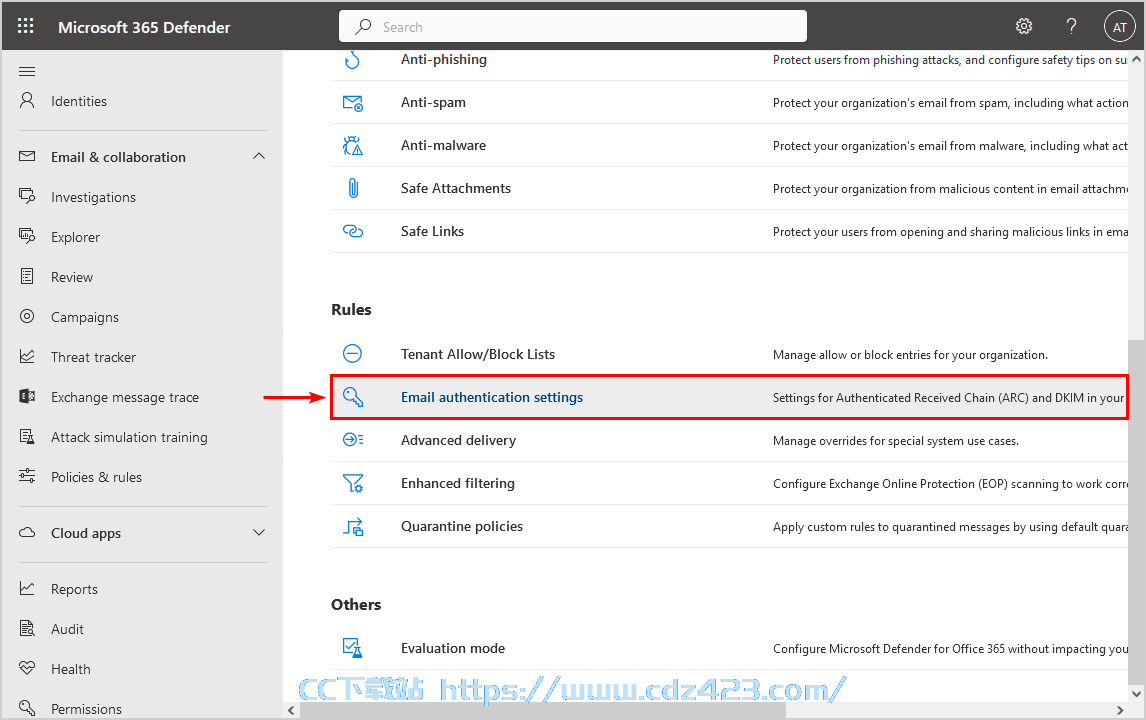Click the Attack simulation training icon
1146x720 pixels.
coord(27,436)
